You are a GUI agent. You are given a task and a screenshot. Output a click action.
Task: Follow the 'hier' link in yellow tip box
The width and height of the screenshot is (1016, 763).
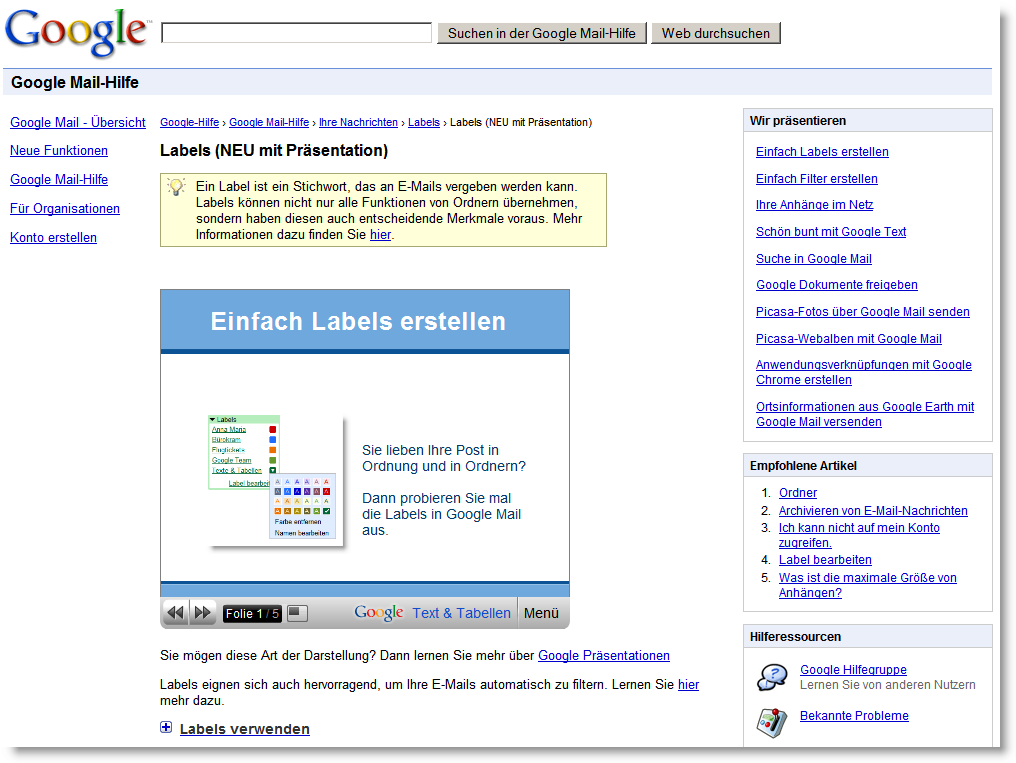pos(380,234)
